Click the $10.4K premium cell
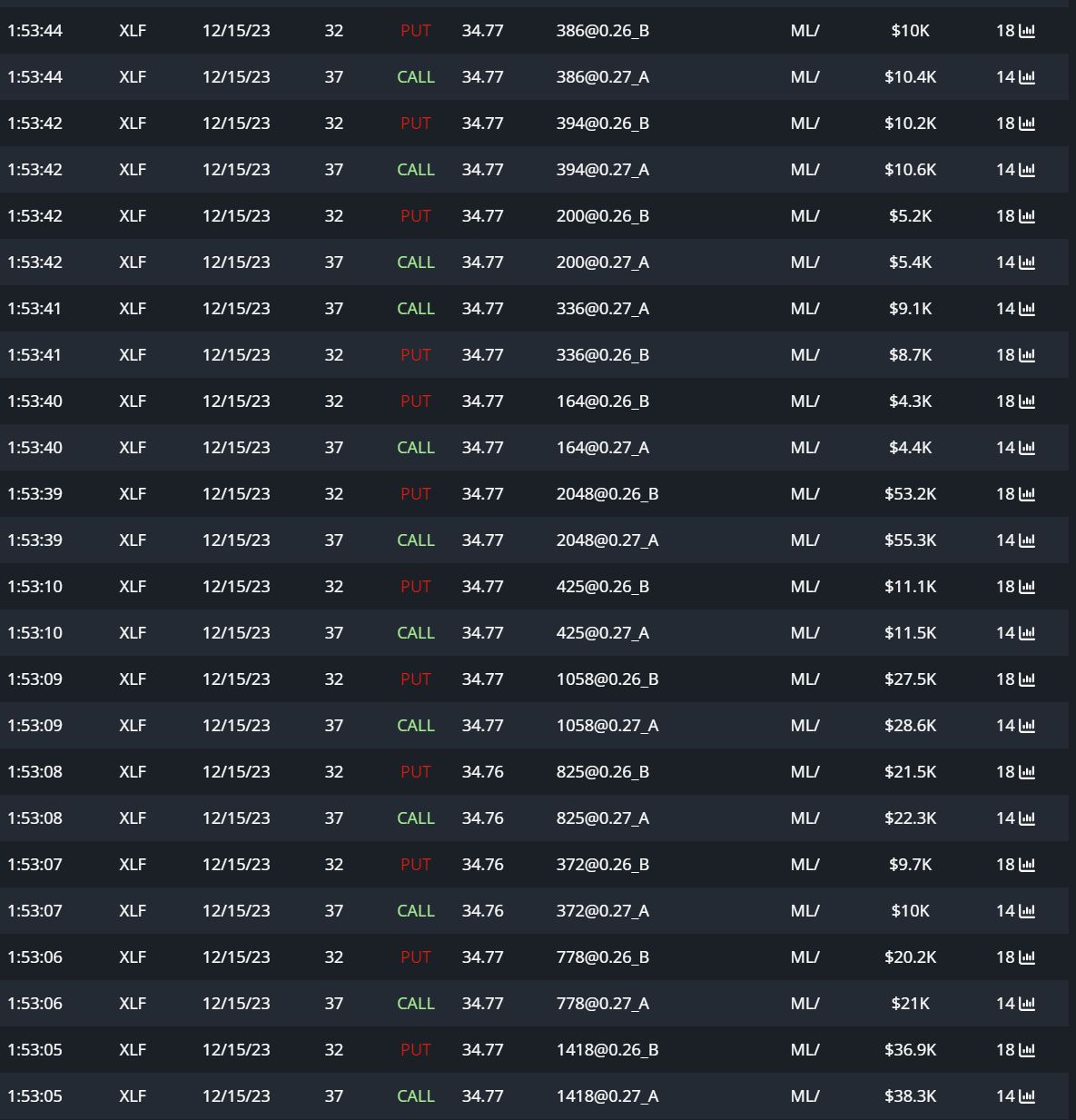The width and height of the screenshot is (1076, 1120). [x=911, y=77]
